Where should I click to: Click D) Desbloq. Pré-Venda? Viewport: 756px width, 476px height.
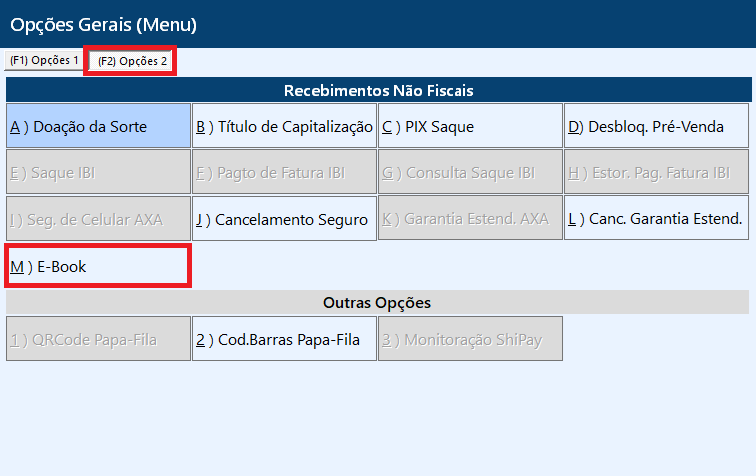point(657,125)
